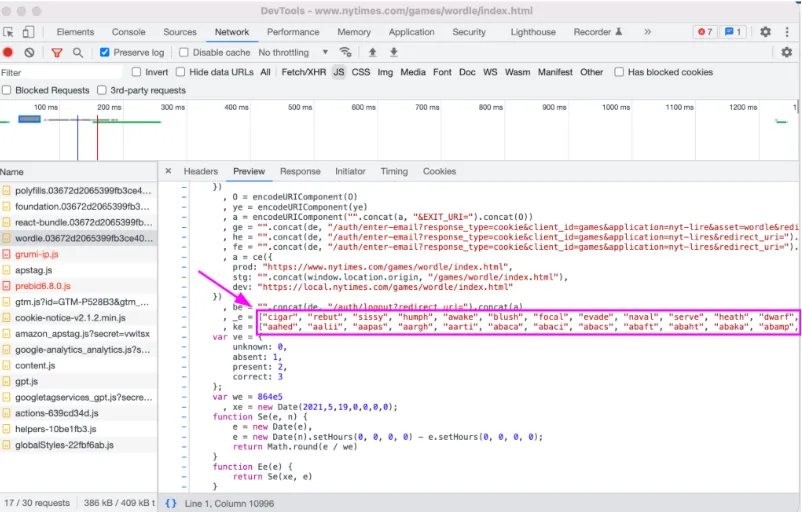The width and height of the screenshot is (802, 512).
Task: Import HAR file upload arrow
Action: (x=372, y=52)
